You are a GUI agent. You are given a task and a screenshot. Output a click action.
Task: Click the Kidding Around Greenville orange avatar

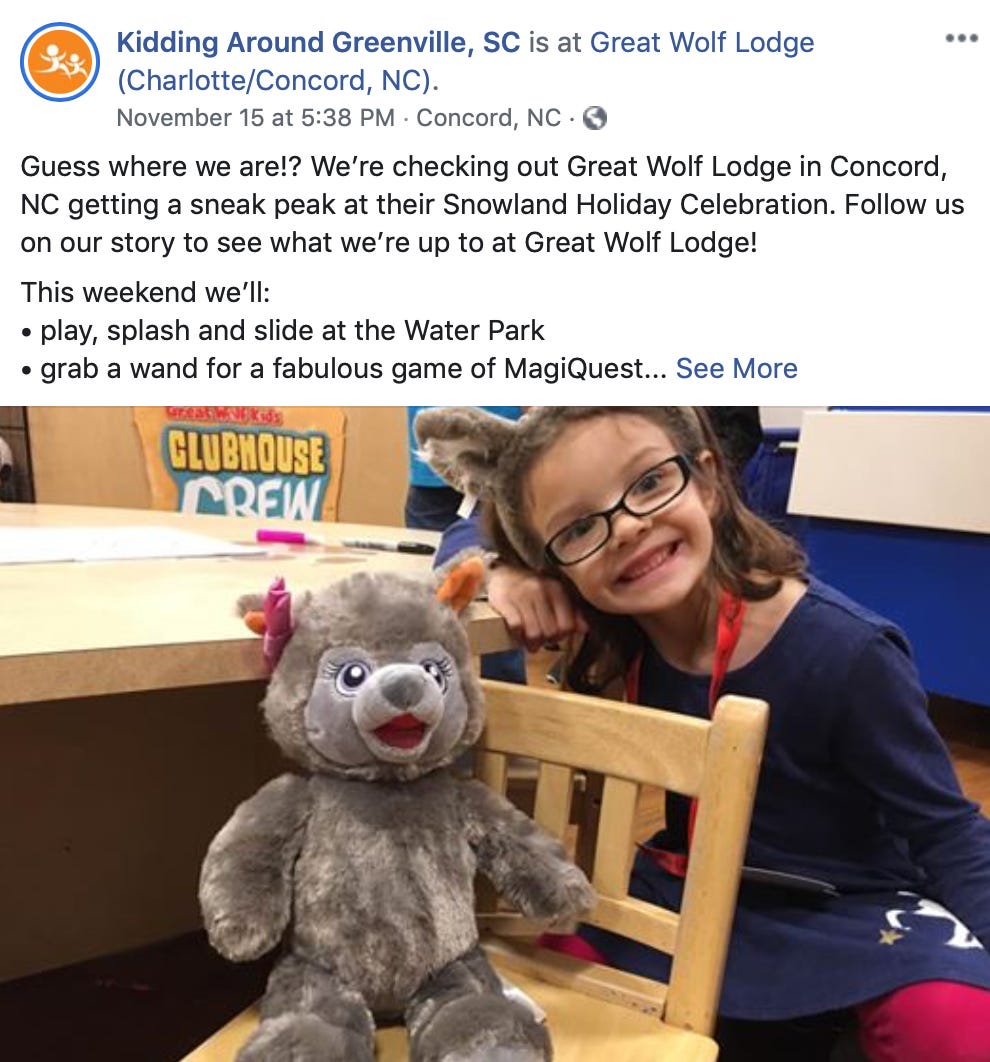pyautogui.click(x=60, y=62)
